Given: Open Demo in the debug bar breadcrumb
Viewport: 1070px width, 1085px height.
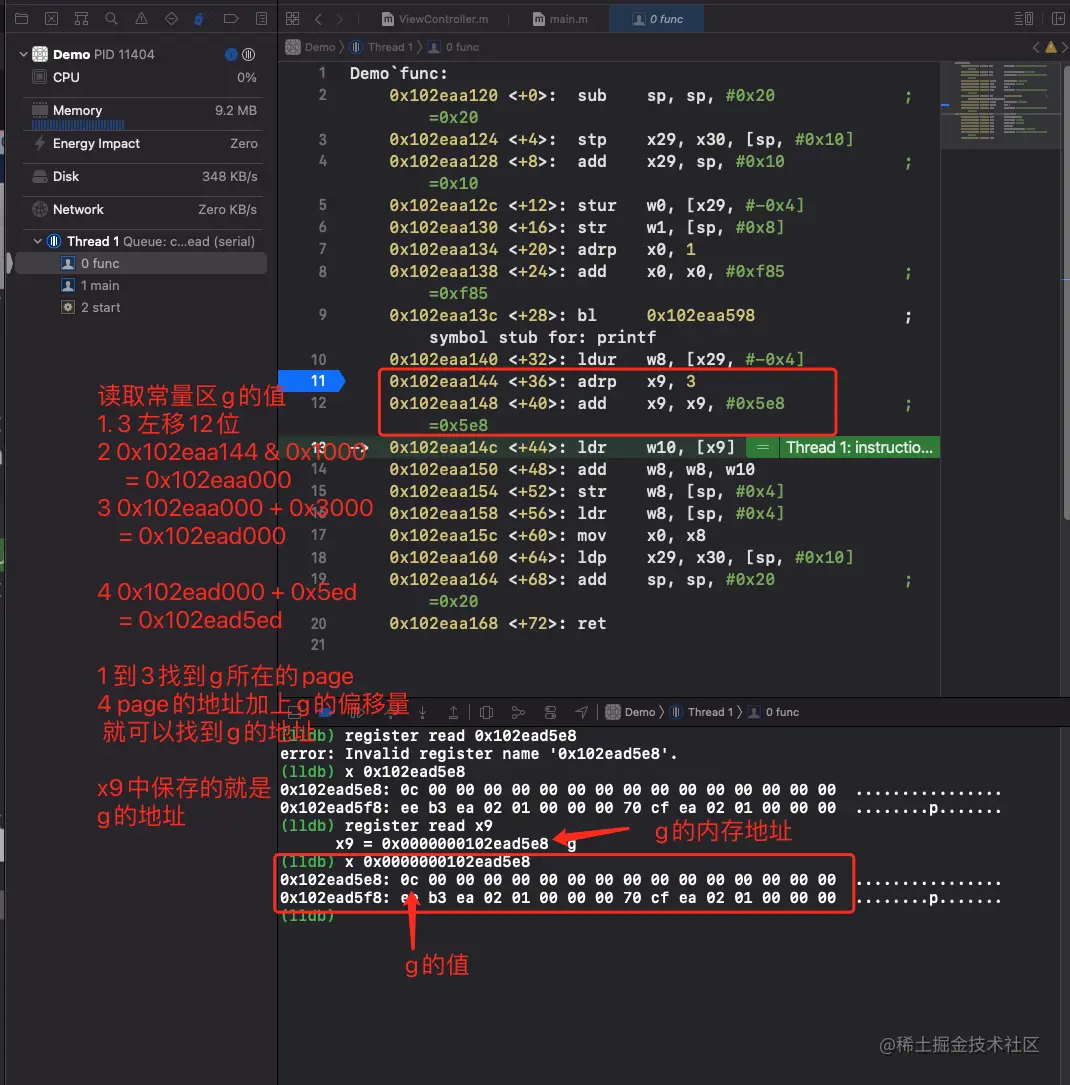Looking at the screenshot, I should 631,712.
